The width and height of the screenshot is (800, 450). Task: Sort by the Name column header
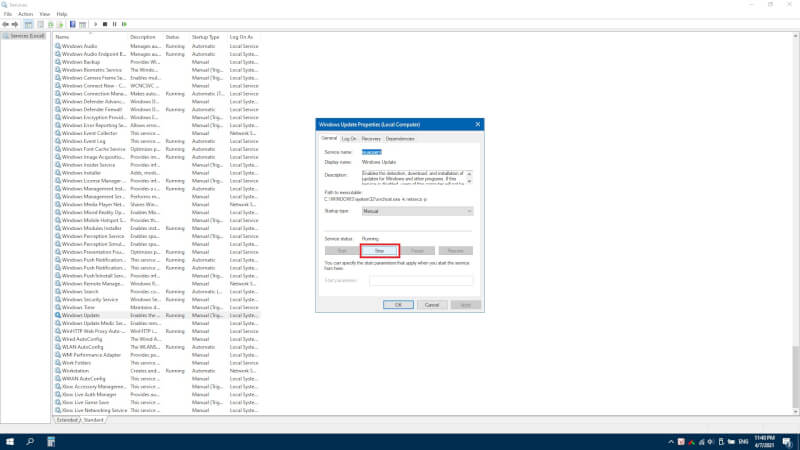90,37
